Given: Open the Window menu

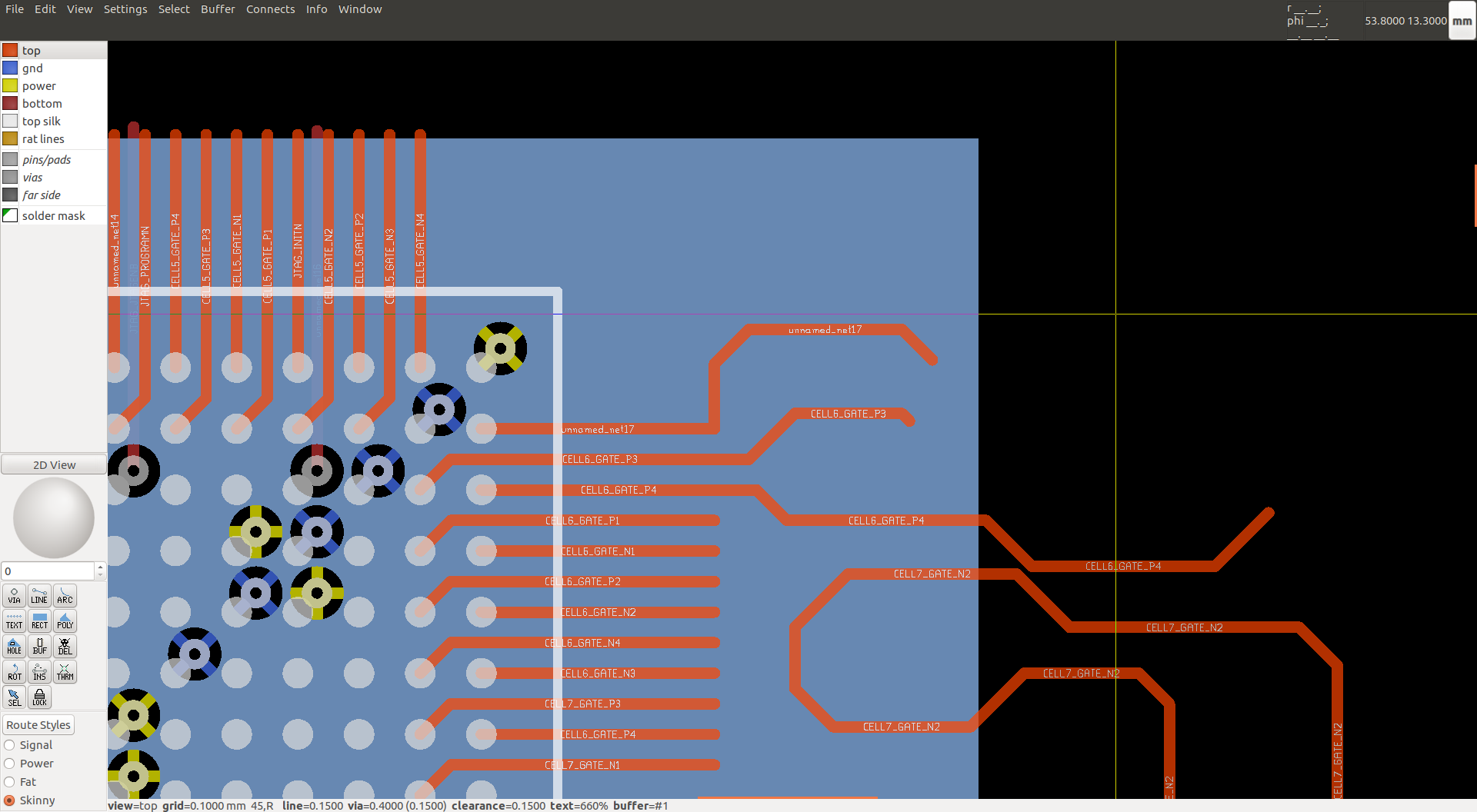Looking at the screenshot, I should [360, 9].
